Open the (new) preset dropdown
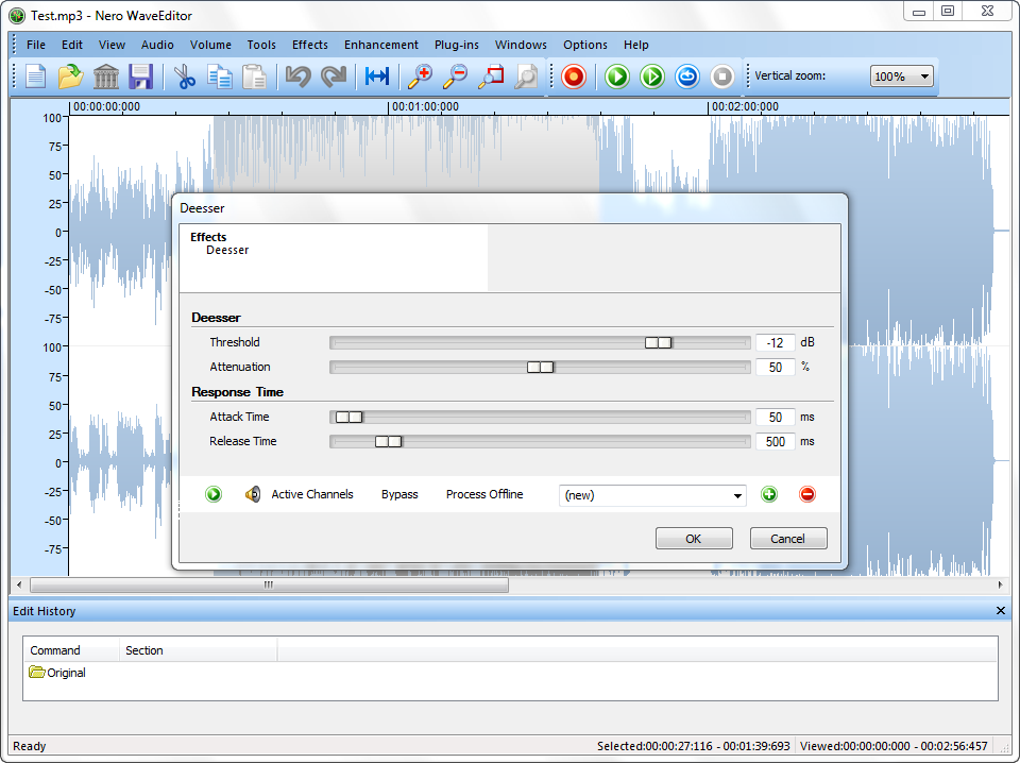This screenshot has height=763, width=1020. (x=652, y=495)
